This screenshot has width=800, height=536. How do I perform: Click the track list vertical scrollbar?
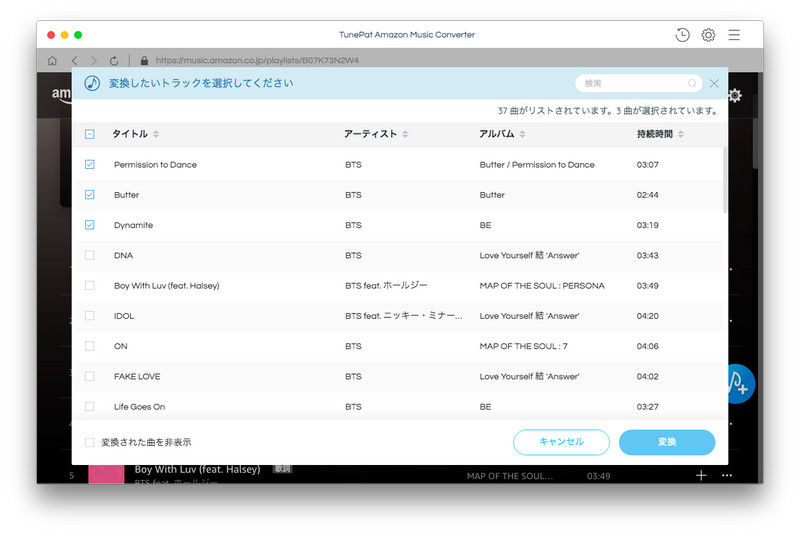[724, 180]
